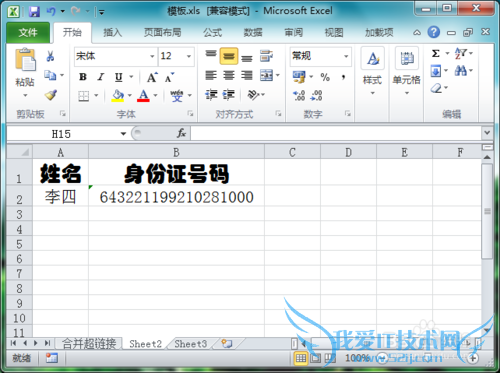
Task: Click the Select All corner button
Action: pos(20,152)
